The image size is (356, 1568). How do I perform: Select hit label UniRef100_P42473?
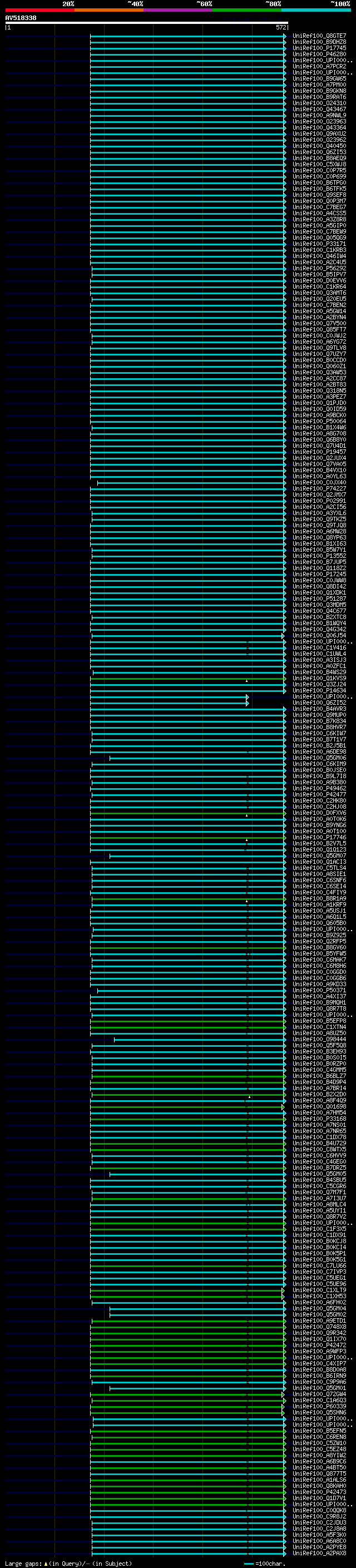coord(319,1492)
